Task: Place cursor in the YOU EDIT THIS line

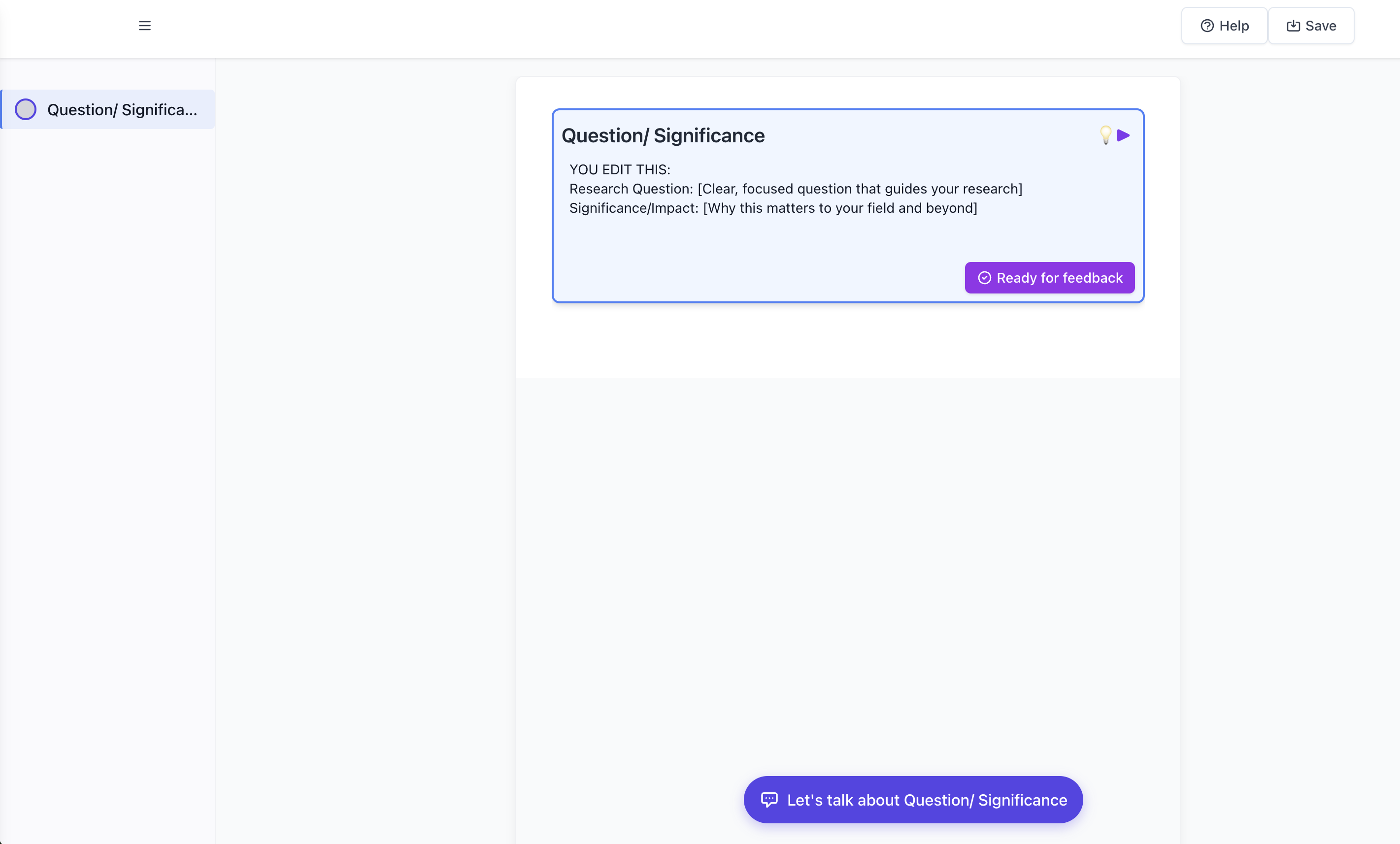Action: (x=620, y=169)
